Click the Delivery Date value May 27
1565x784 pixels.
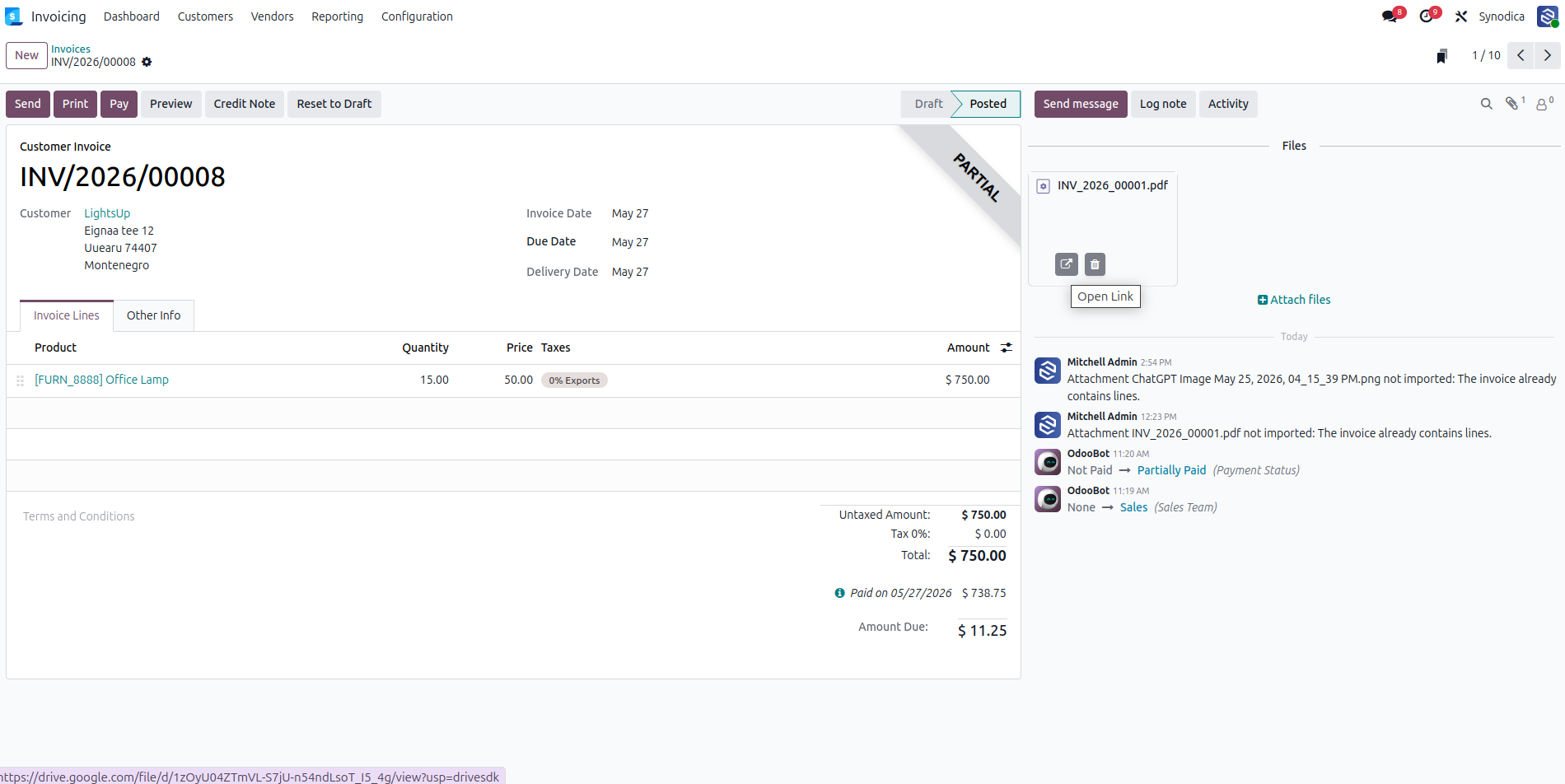630,272
